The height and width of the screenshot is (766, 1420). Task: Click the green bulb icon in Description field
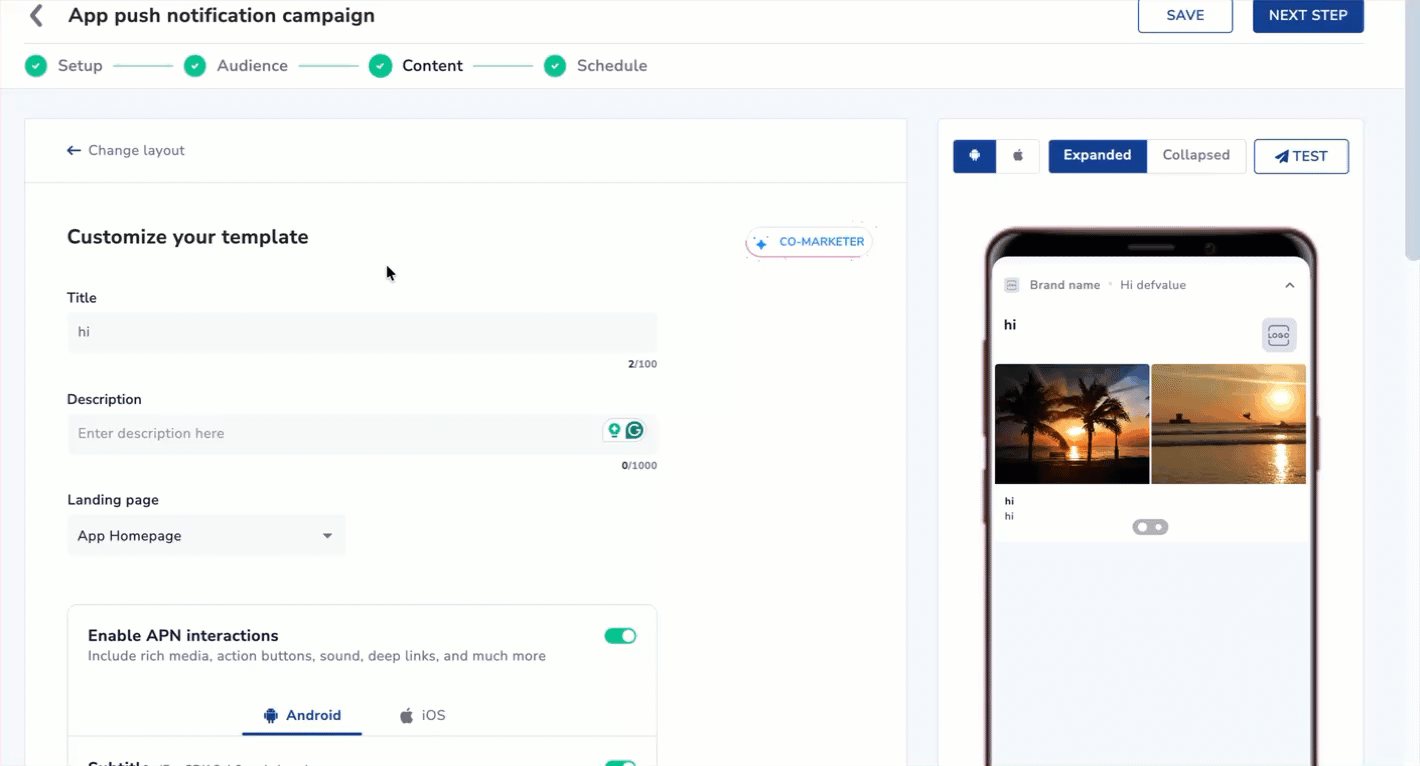(x=614, y=431)
